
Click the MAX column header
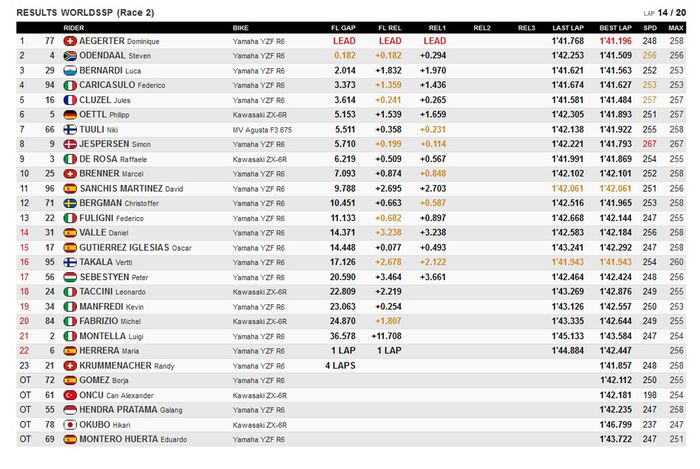tap(676, 28)
